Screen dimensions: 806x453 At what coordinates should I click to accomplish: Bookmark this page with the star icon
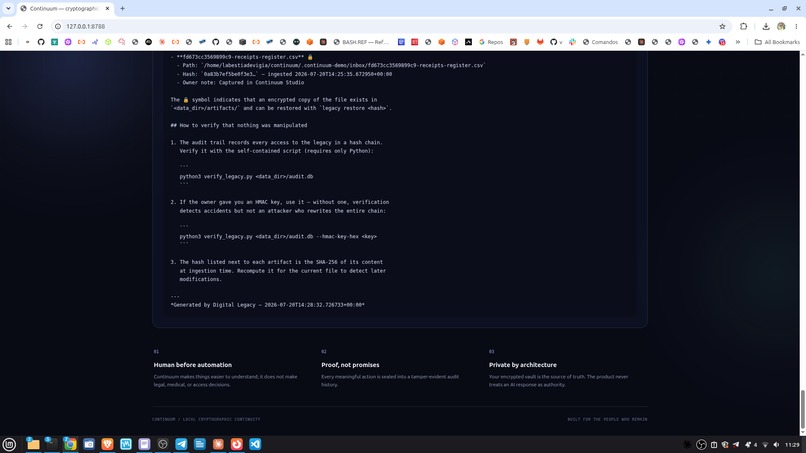[x=722, y=26]
